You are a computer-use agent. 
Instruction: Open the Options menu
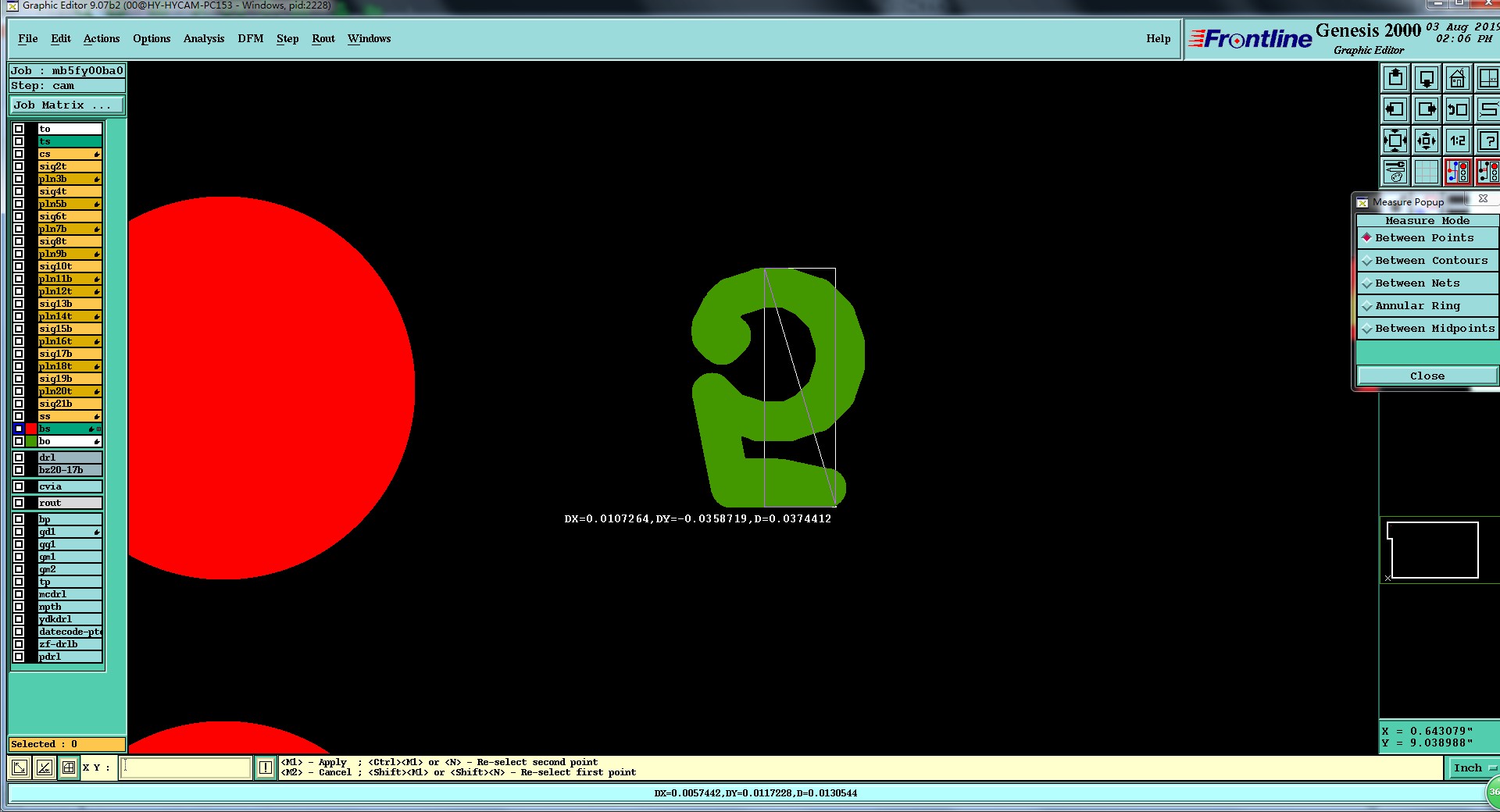tap(152, 38)
